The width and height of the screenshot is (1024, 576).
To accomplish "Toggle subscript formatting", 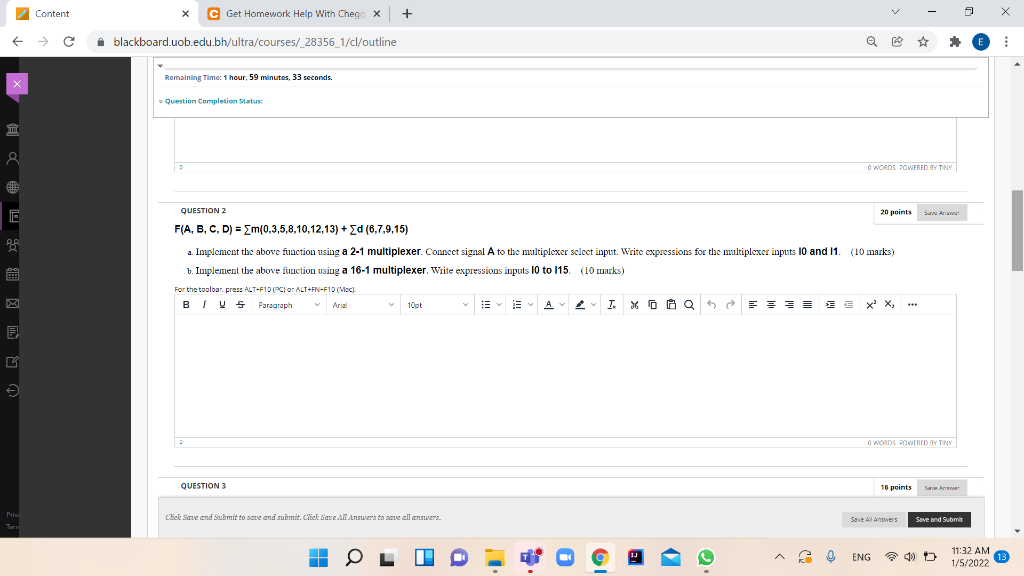I will (x=889, y=304).
